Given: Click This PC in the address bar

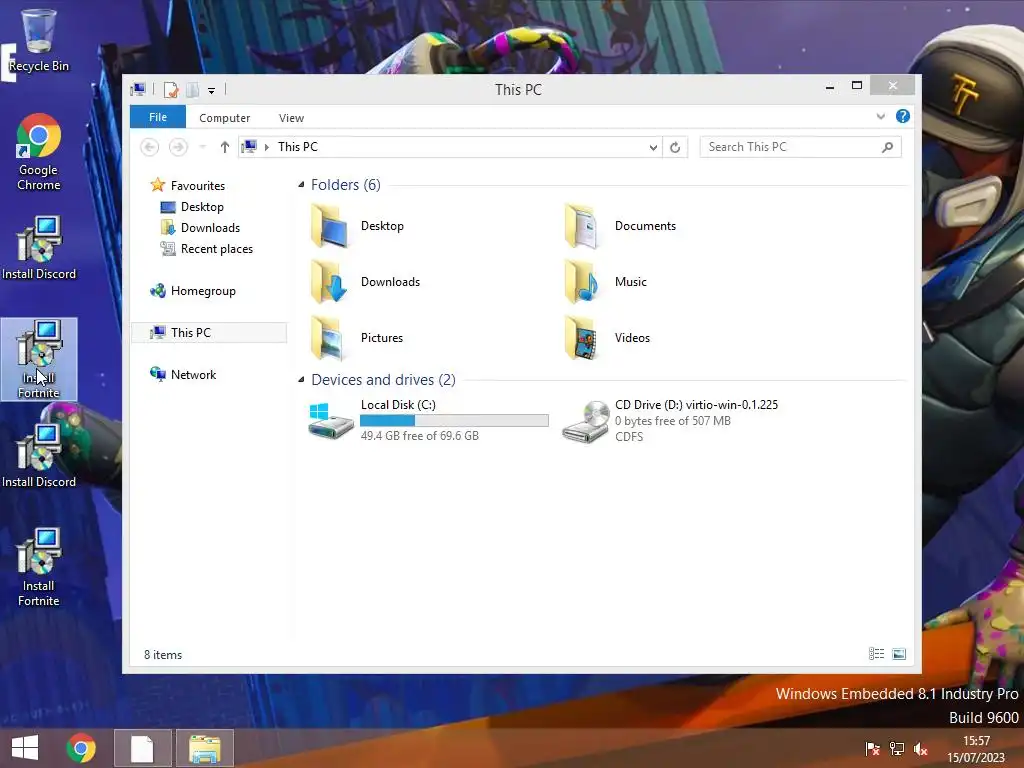Looking at the screenshot, I should coord(298,147).
